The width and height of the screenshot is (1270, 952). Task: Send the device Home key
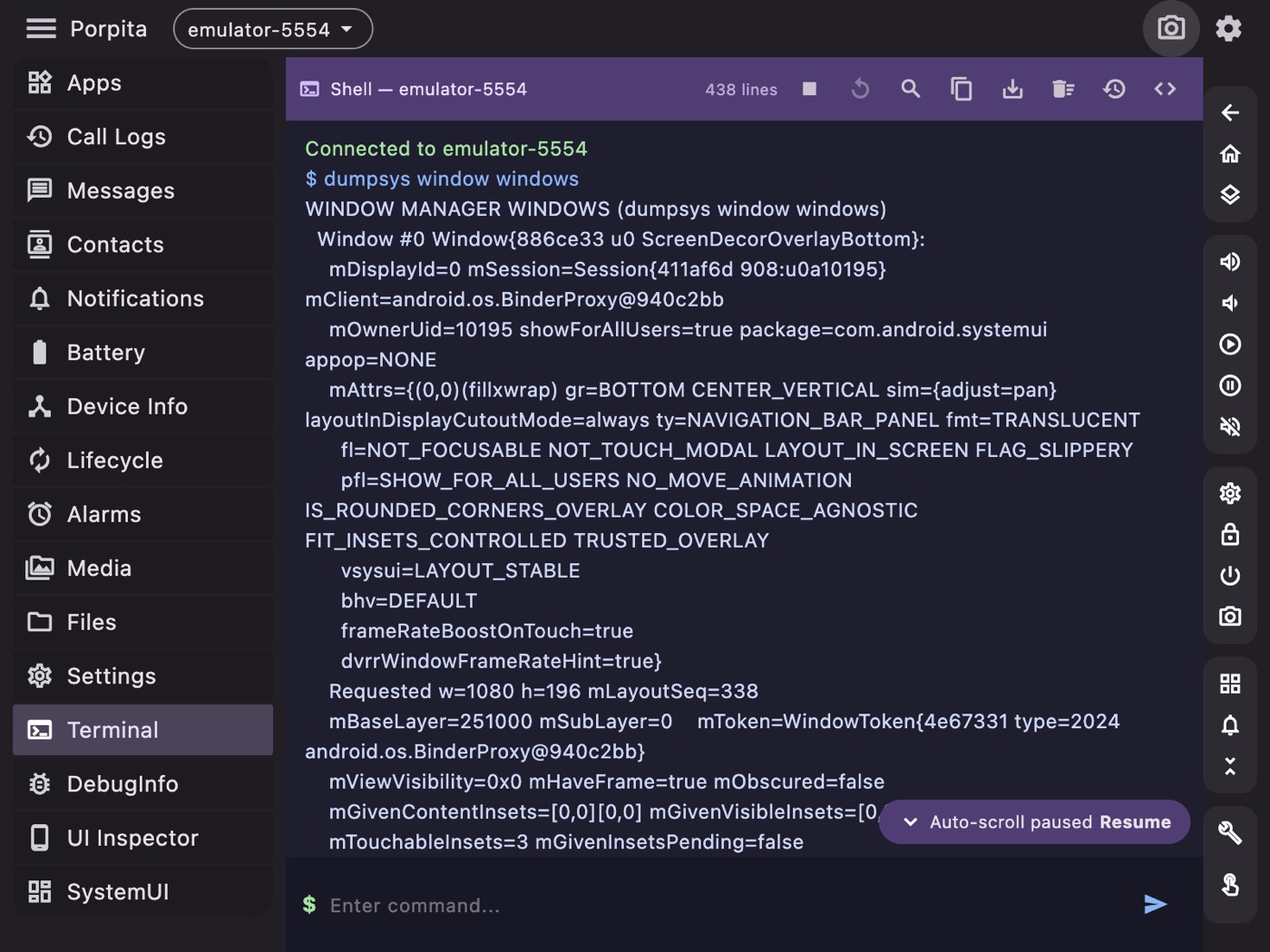[1230, 153]
